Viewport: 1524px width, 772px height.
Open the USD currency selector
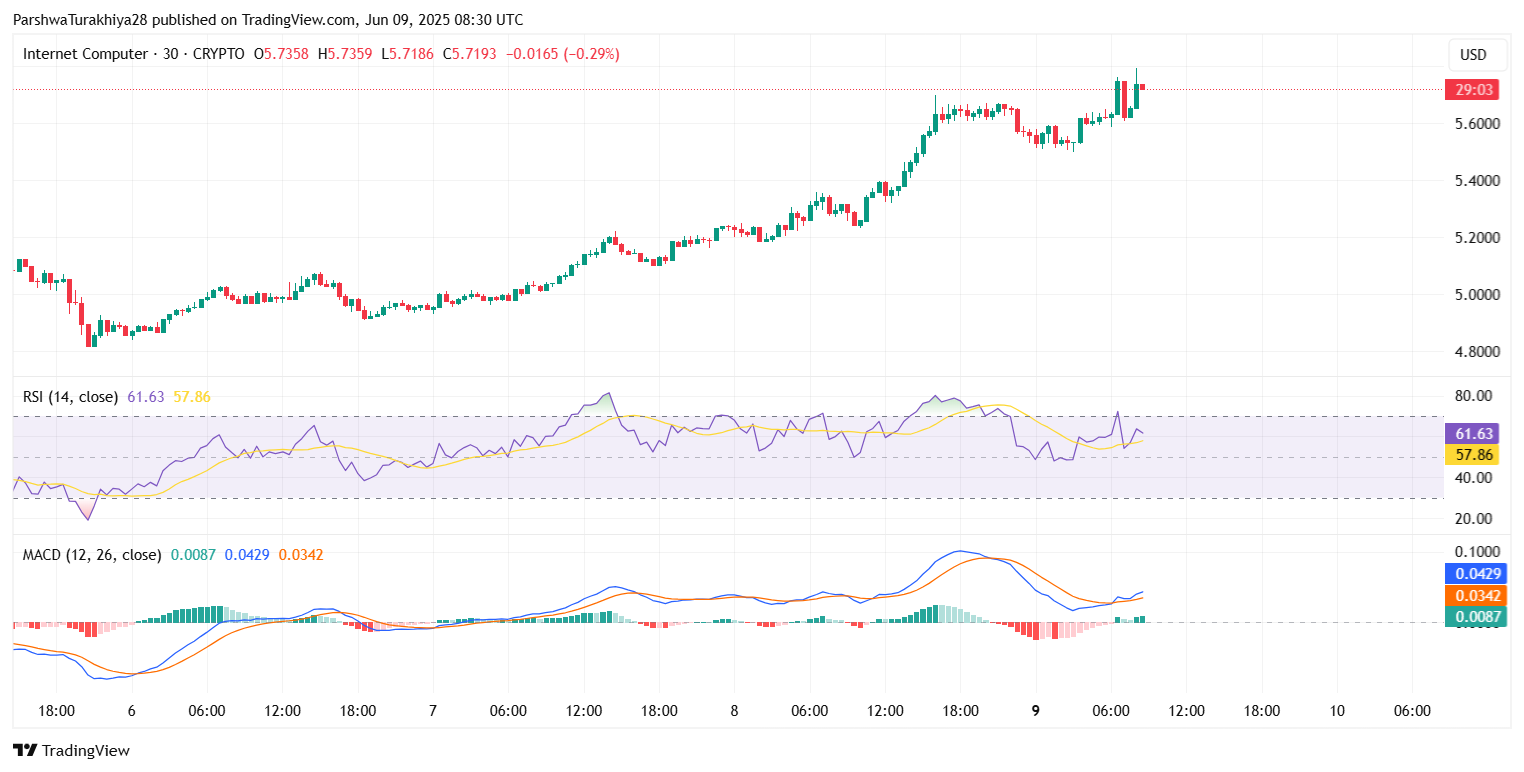tap(1473, 54)
